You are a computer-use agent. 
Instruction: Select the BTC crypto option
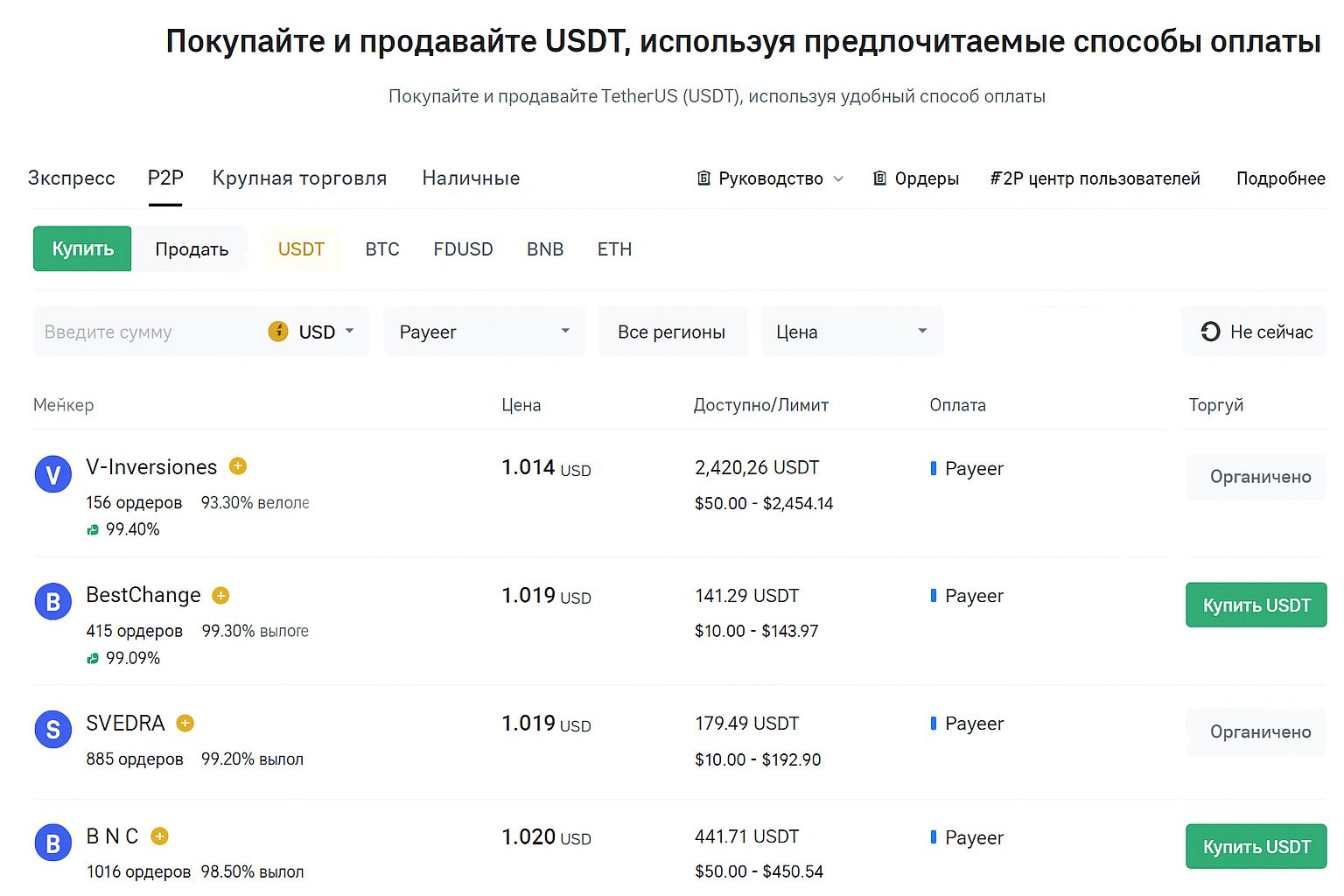382,249
